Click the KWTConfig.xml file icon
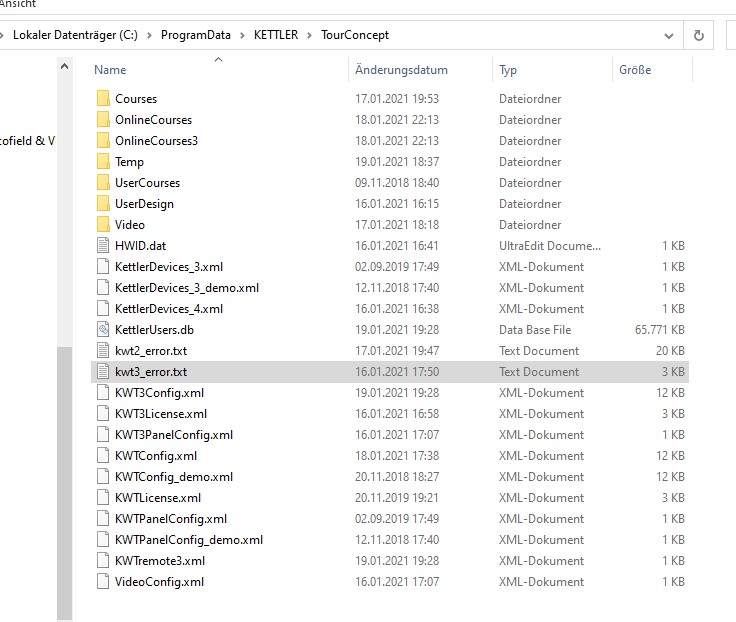Screen dimensions: 736x622 103,456
